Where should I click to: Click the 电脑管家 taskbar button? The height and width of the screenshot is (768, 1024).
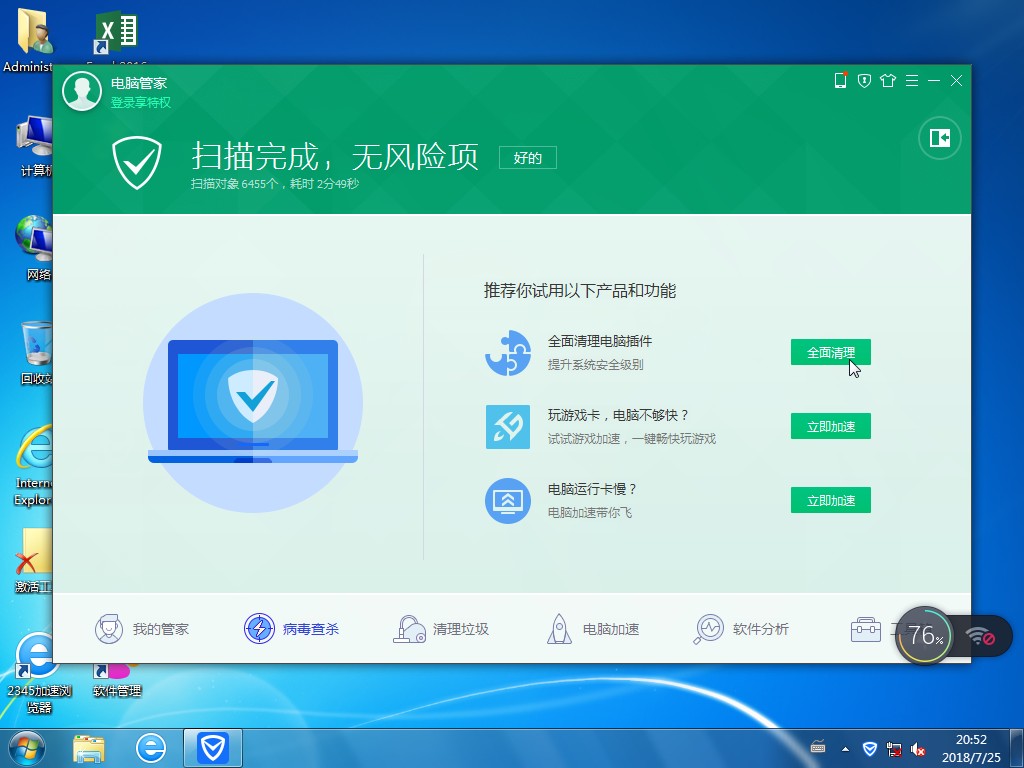coord(213,748)
